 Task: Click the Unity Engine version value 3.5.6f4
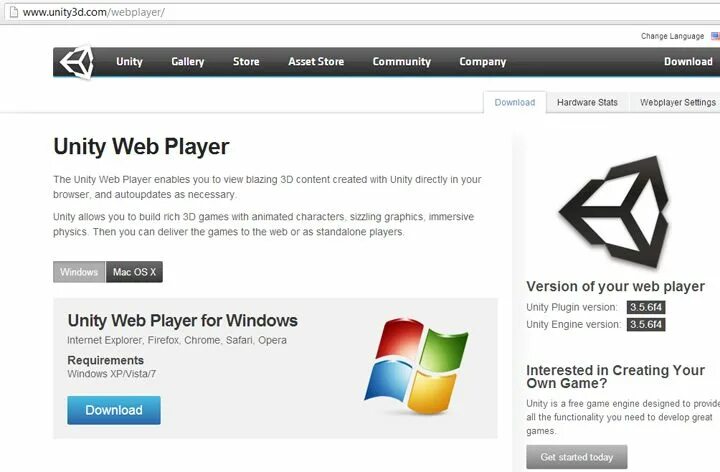(x=646, y=324)
